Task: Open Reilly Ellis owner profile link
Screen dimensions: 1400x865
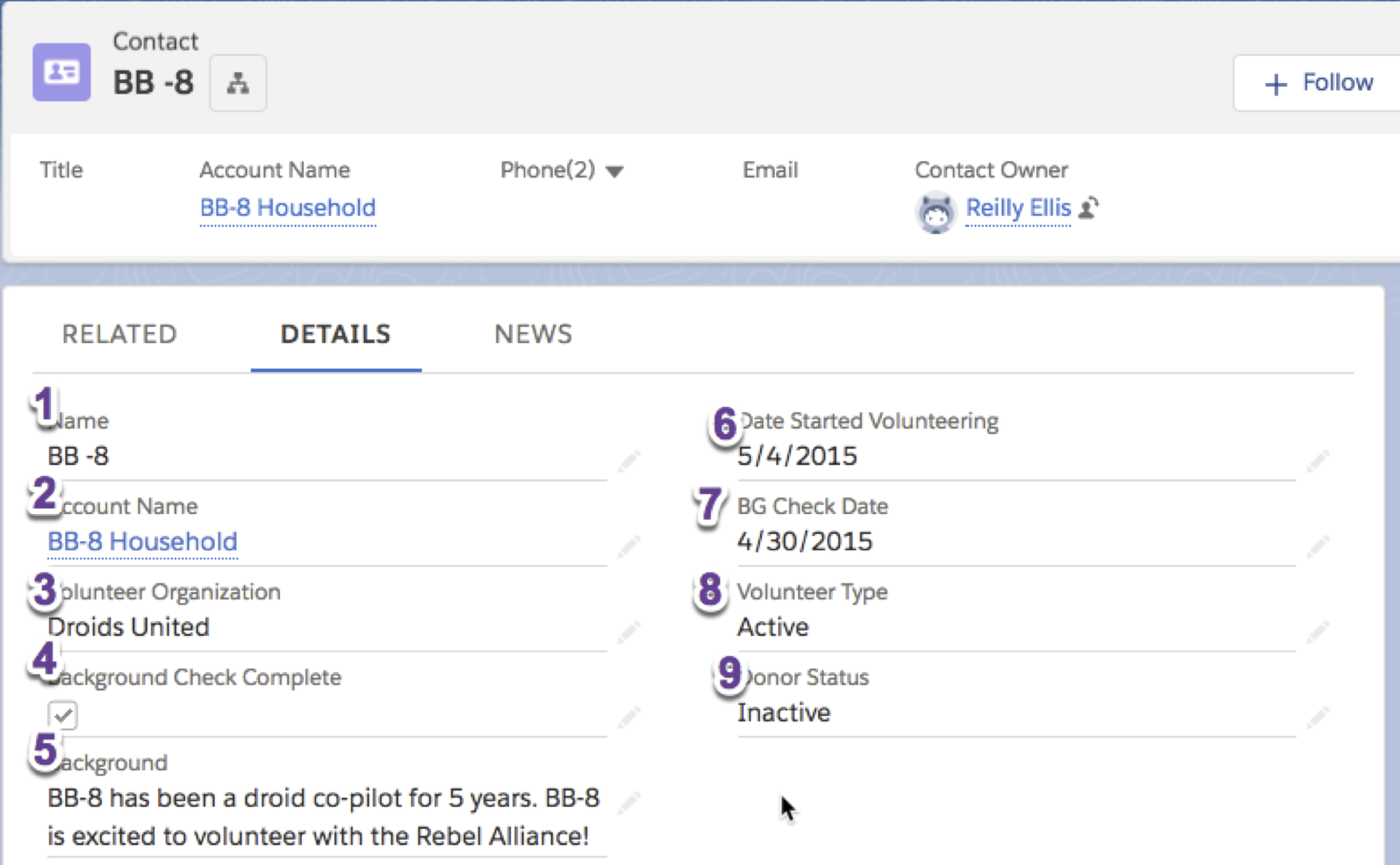Action: click(x=1018, y=208)
